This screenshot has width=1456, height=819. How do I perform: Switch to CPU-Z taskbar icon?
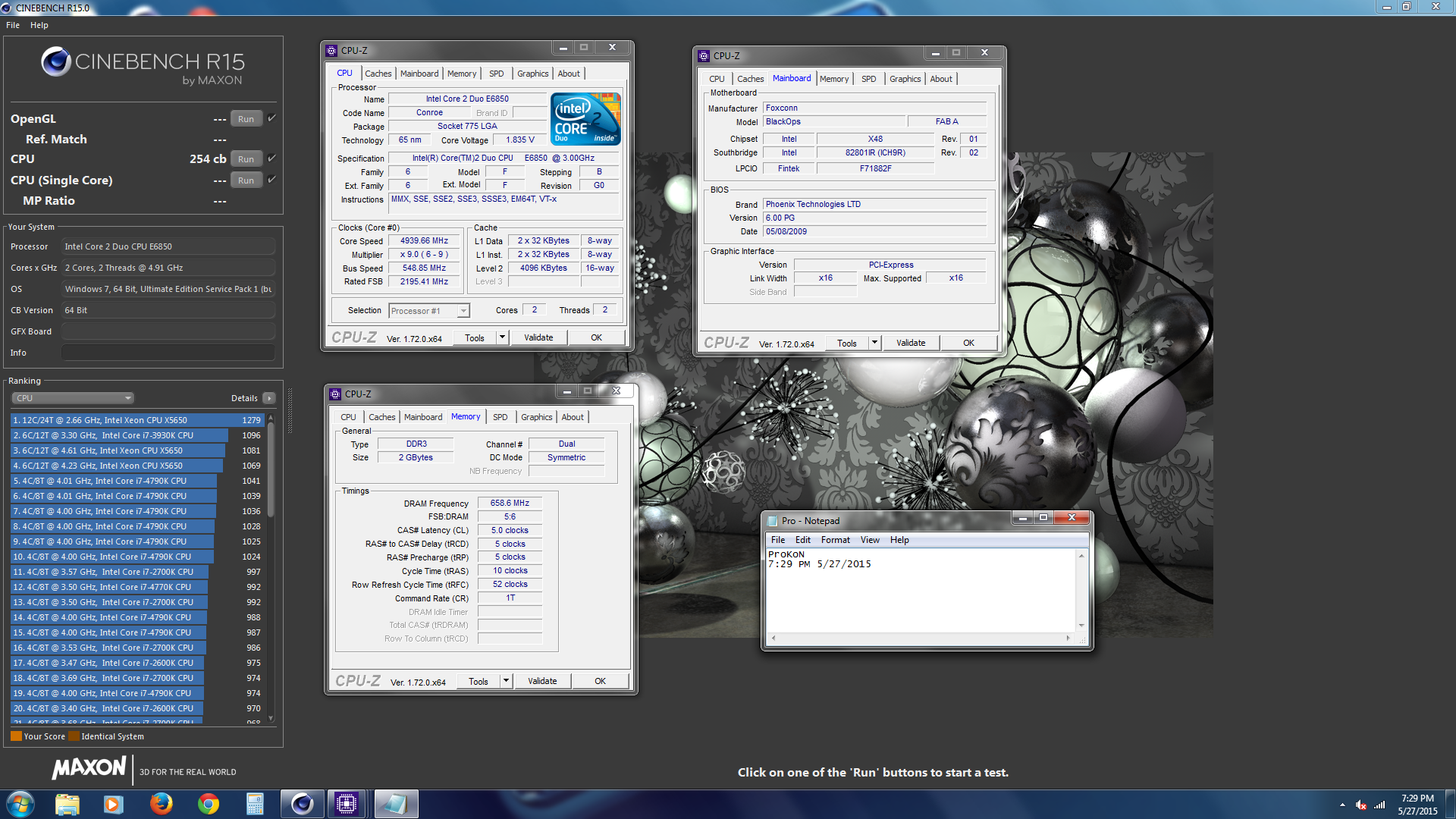coord(347,804)
